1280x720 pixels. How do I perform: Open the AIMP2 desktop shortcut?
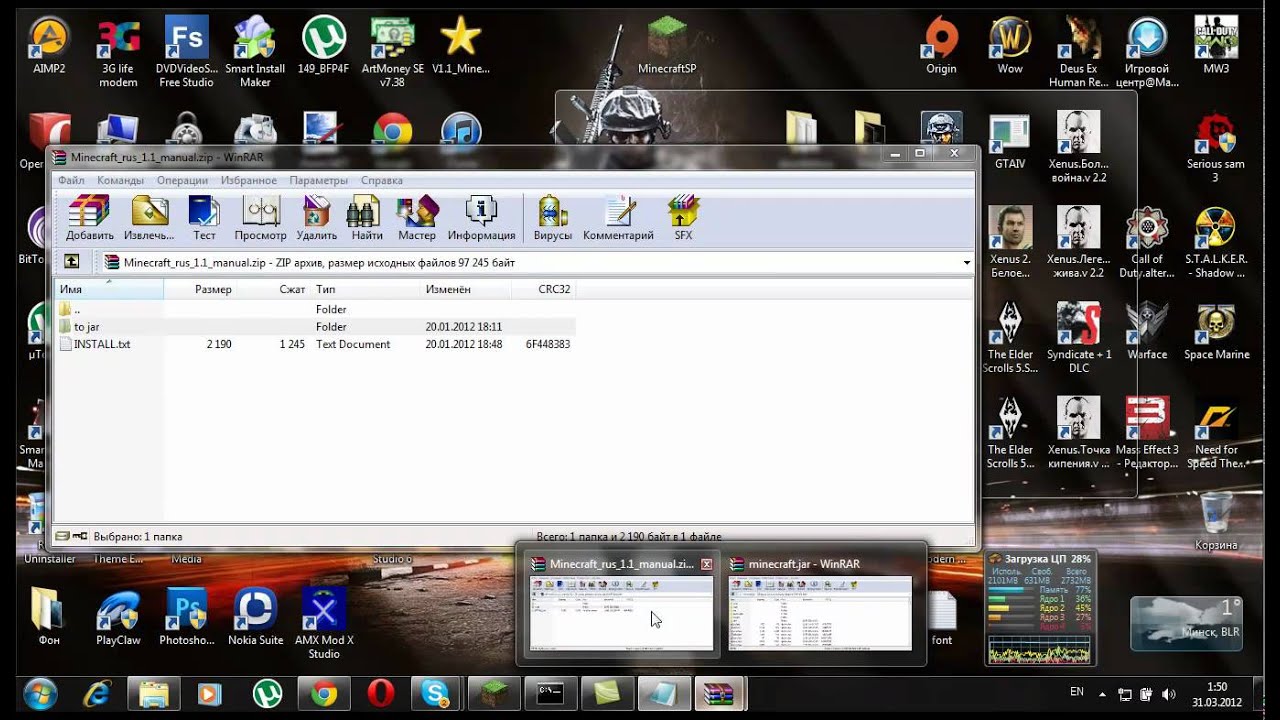[x=49, y=45]
